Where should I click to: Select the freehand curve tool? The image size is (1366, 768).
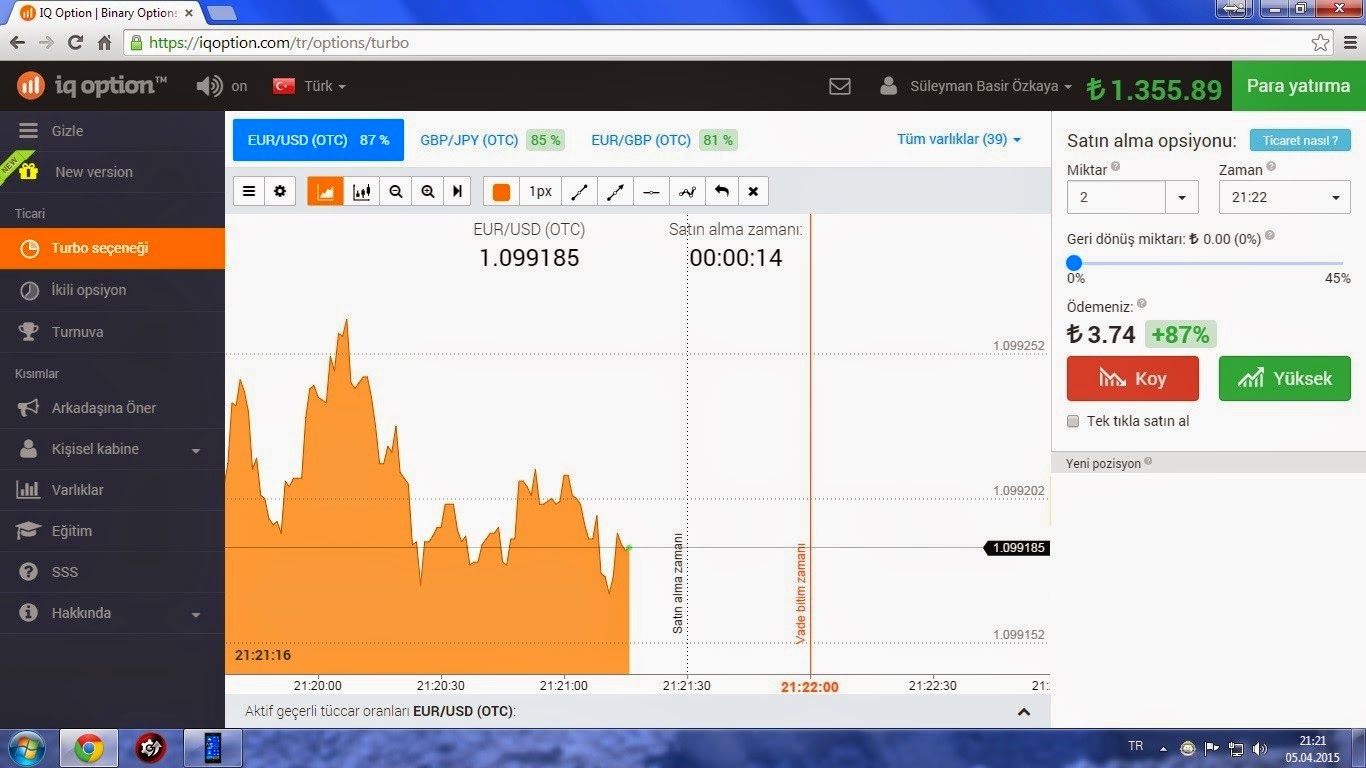tap(687, 191)
